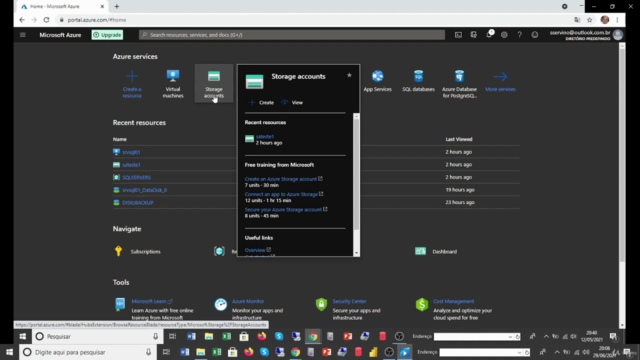
Task: Select the Azure Monitor gauge icon
Action: [x=221, y=304]
